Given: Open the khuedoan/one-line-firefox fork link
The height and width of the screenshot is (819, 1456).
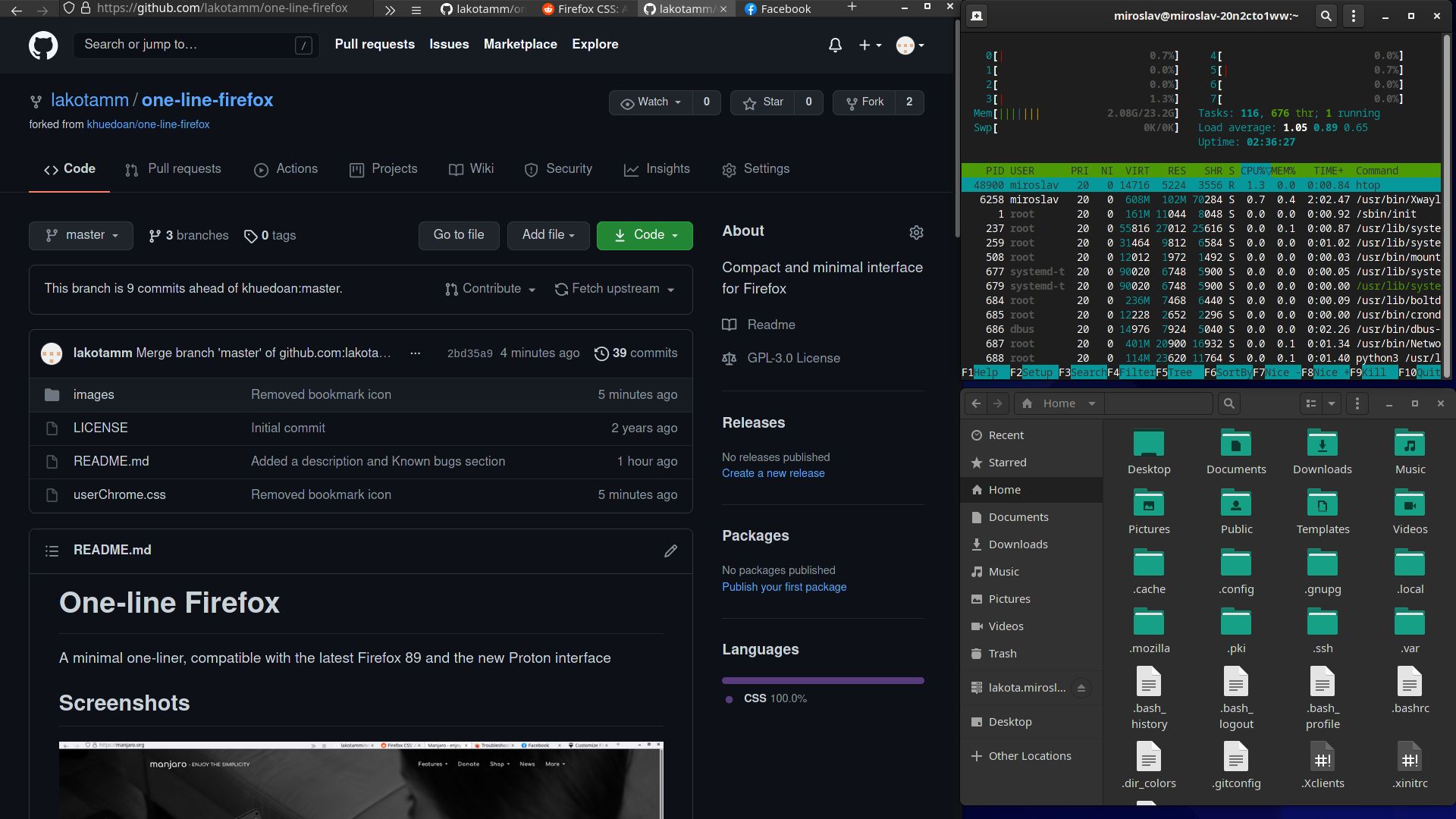Looking at the screenshot, I should click(149, 124).
